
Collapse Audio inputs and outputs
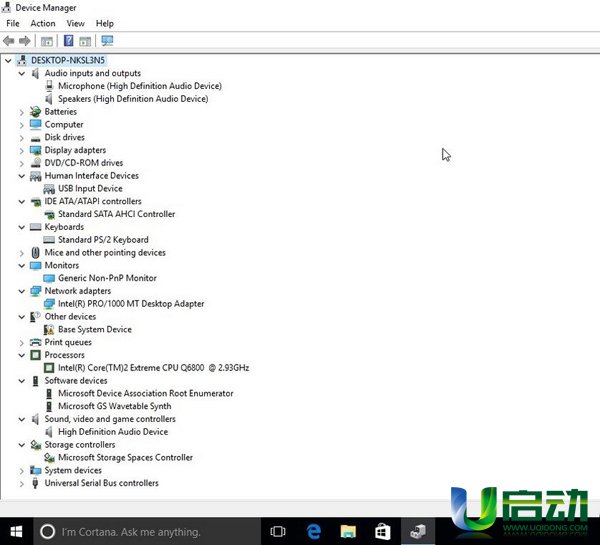pos(22,73)
